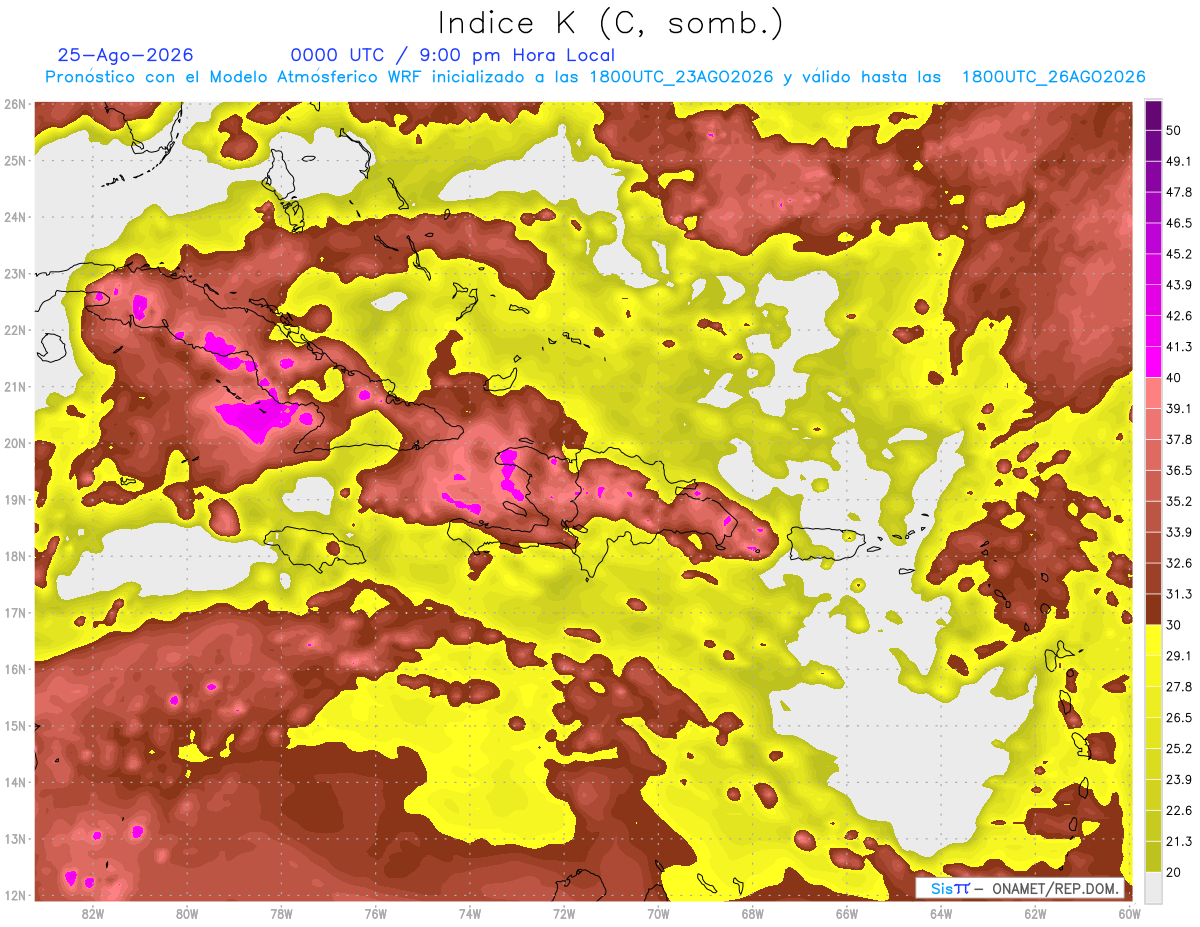This screenshot has width=1200, height=927.
Task: Click the longitude label '70W'
Action: (x=658, y=913)
